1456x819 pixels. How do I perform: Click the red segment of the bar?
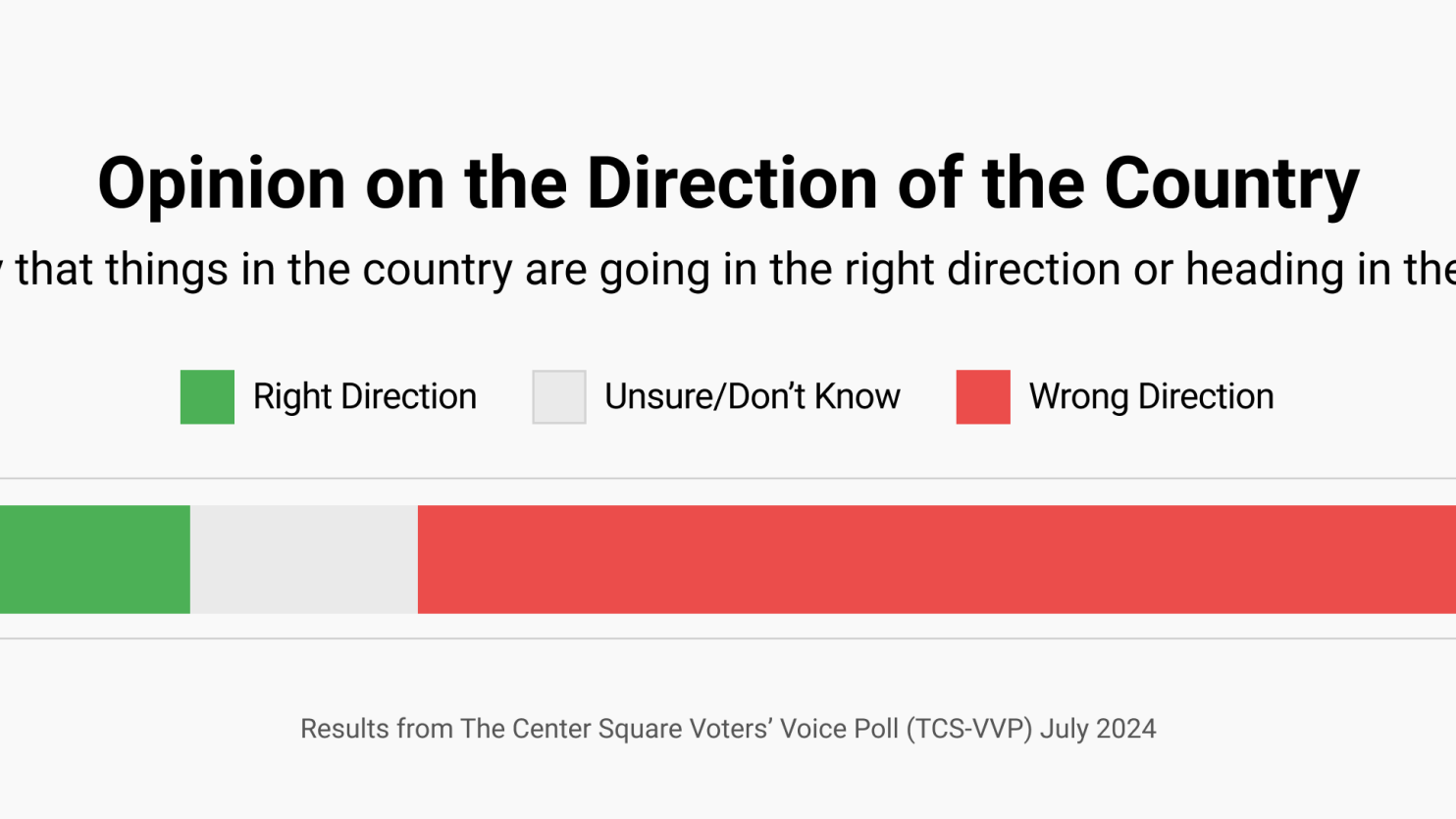tap(937, 560)
